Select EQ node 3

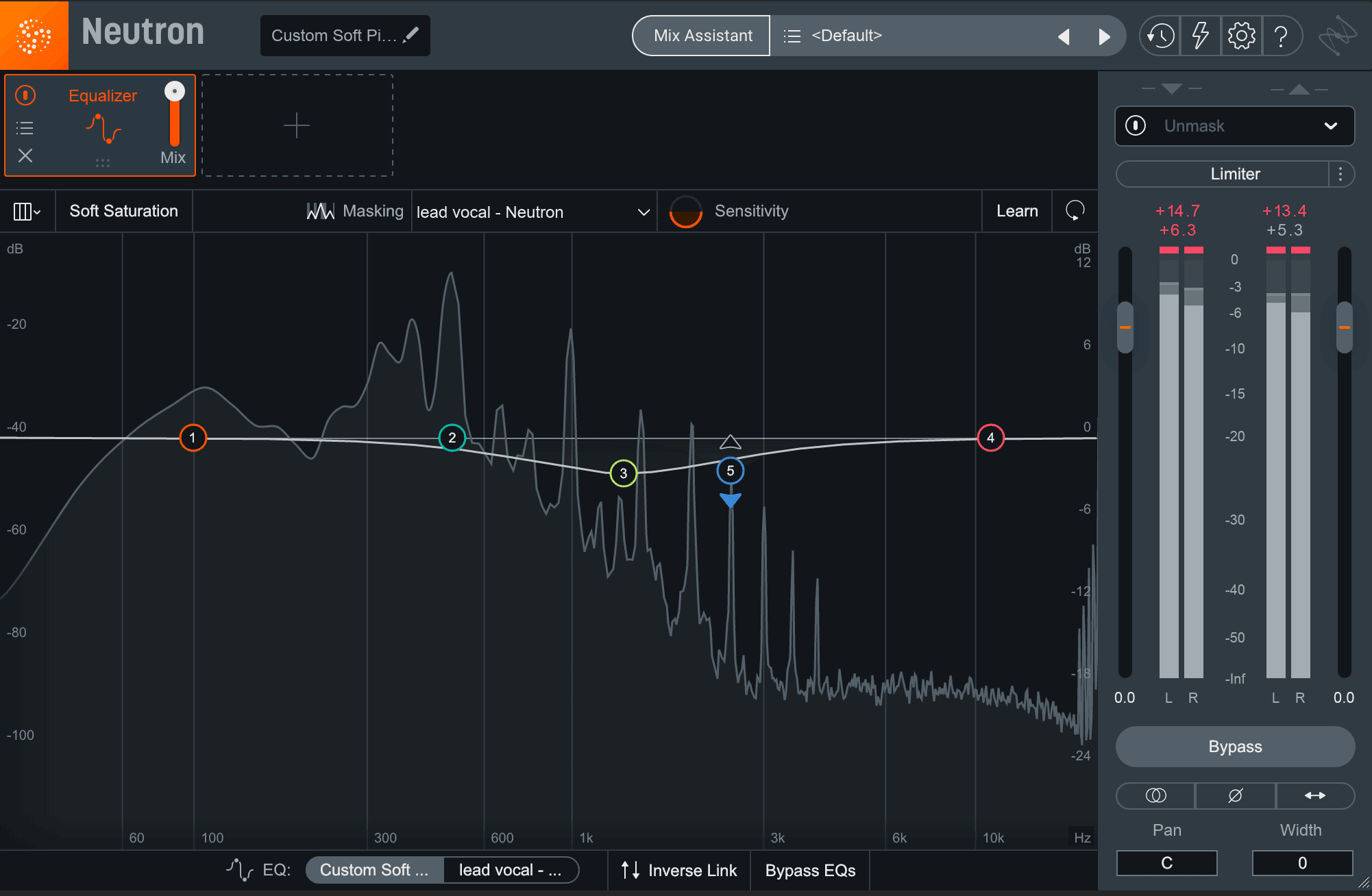623,473
